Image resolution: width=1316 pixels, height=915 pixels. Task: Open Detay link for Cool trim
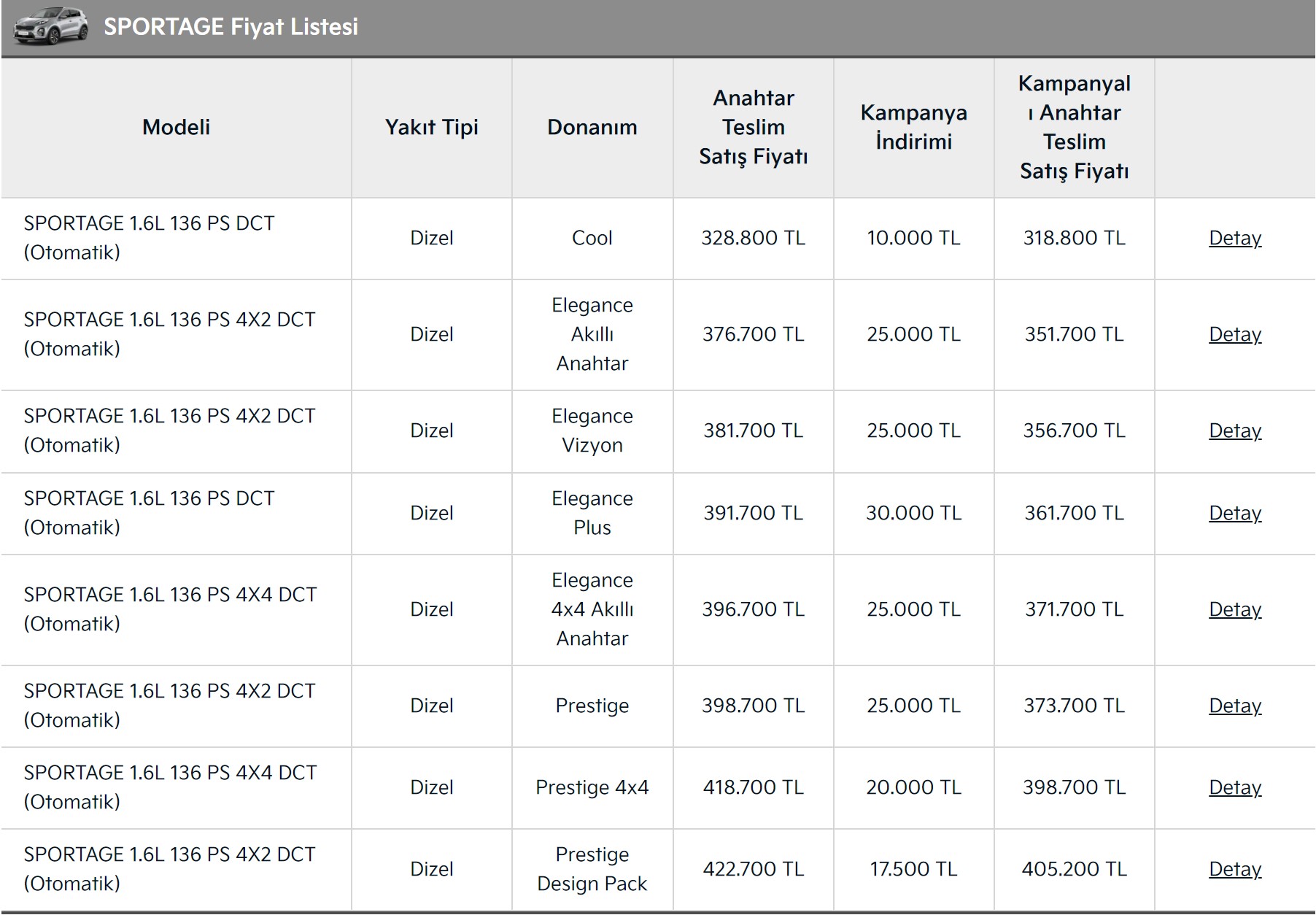pos(1234,238)
